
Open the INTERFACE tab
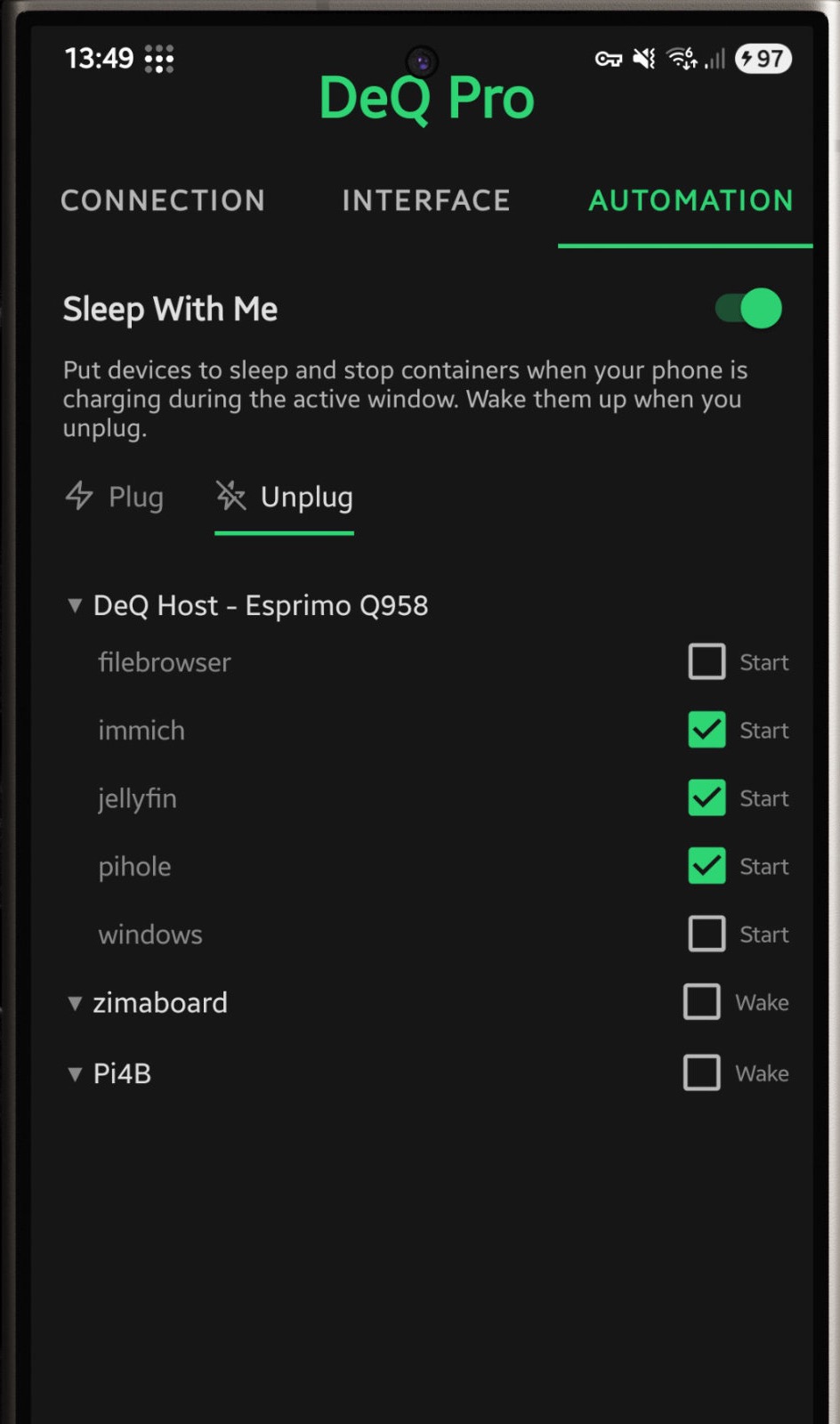click(x=426, y=200)
